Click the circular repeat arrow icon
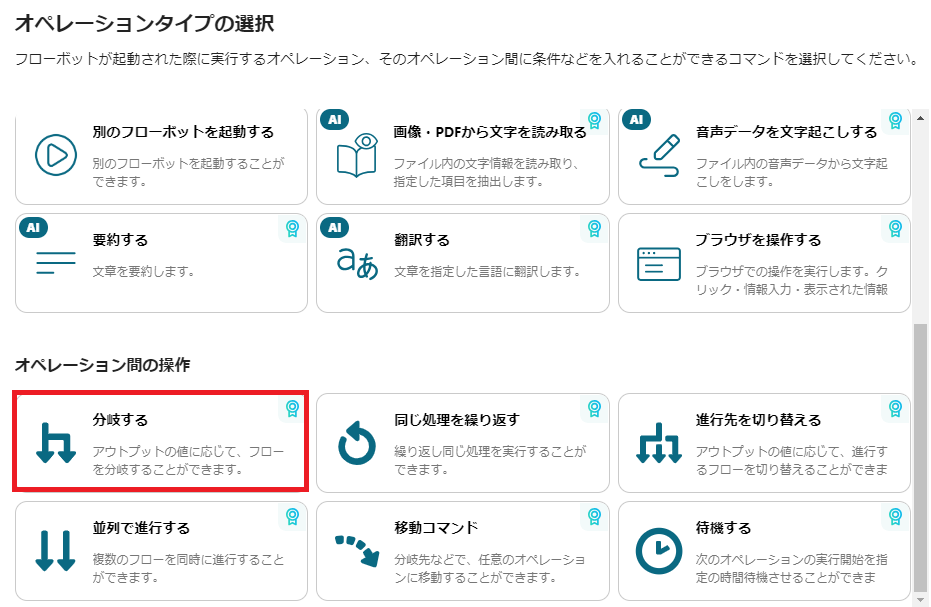The height and width of the screenshot is (607, 931). point(357,443)
